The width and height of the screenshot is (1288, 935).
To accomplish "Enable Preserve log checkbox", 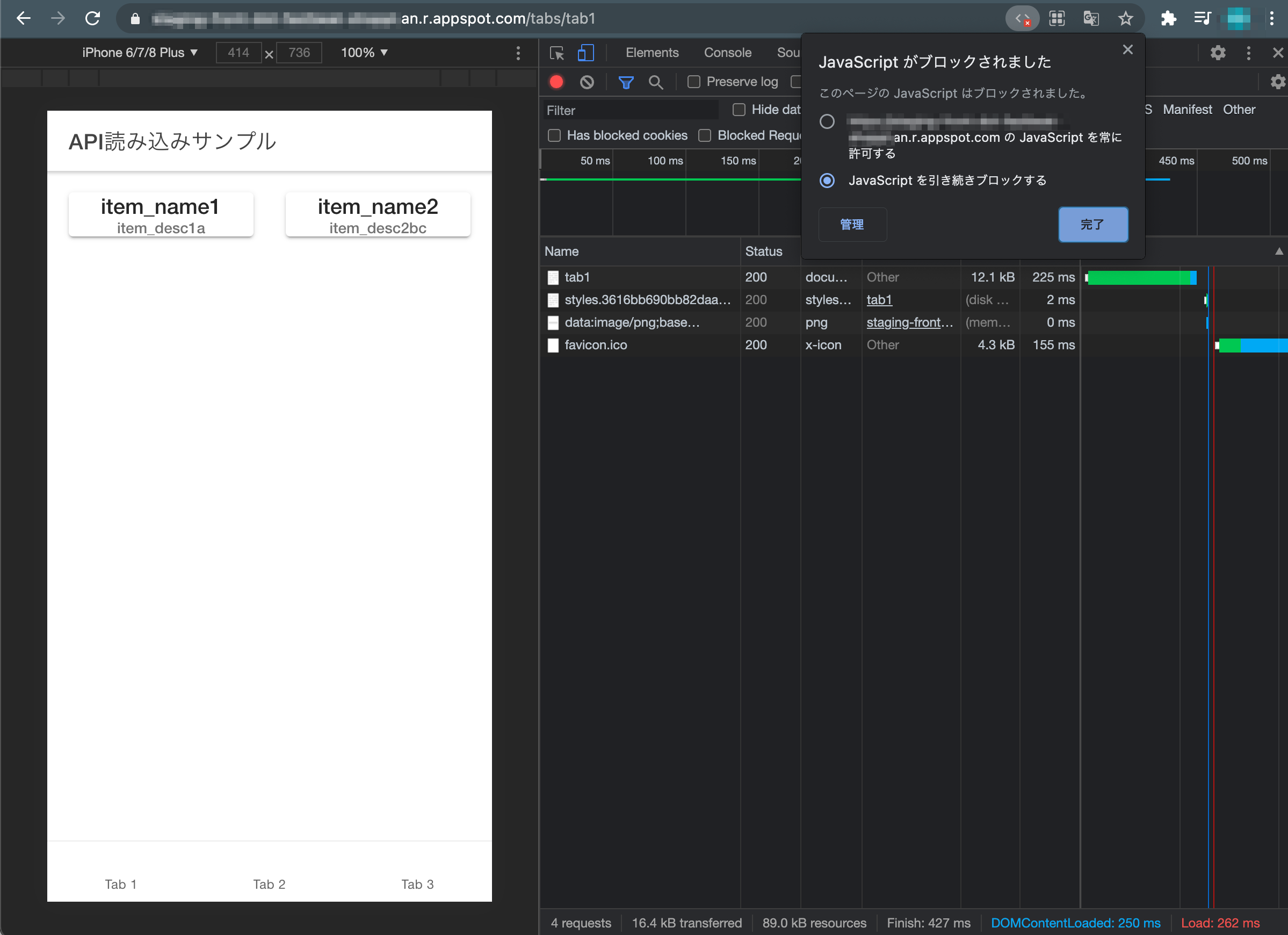I will tap(693, 82).
